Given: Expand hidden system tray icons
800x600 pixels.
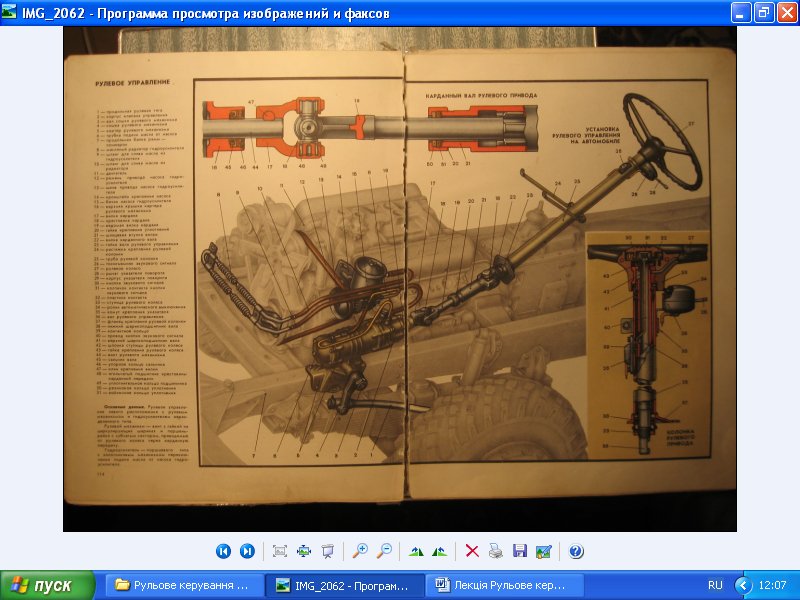Looking at the screenshot, I should click(x=743, y=585).
